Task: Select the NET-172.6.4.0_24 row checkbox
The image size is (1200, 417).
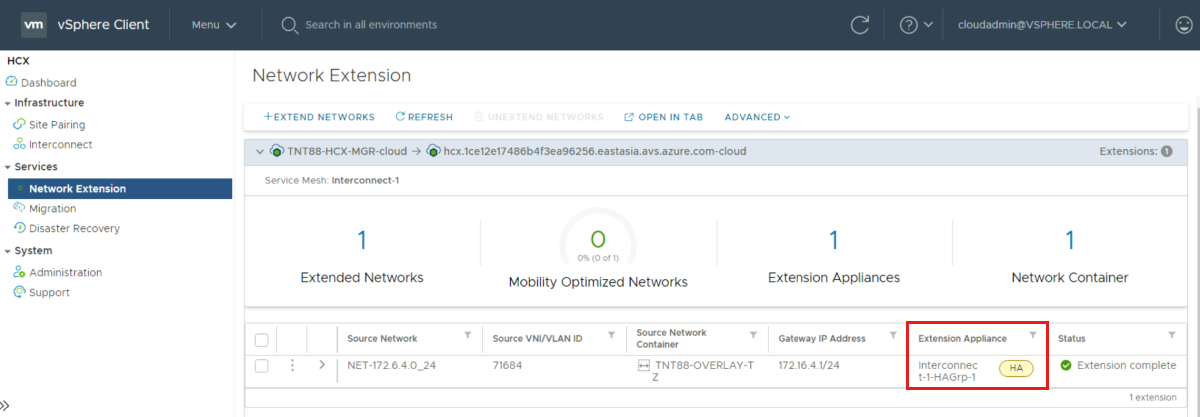Action: 261,366
